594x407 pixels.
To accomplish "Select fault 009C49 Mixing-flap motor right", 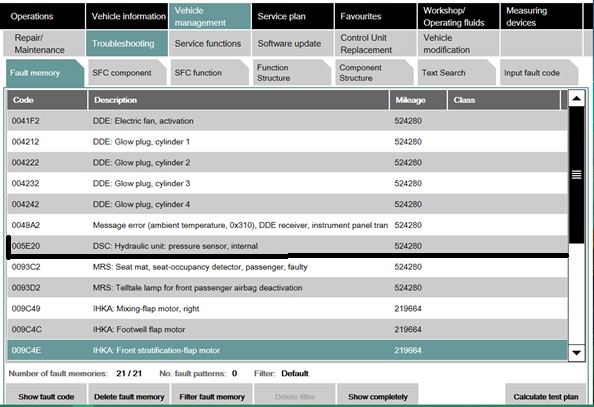I will point(287,308).
